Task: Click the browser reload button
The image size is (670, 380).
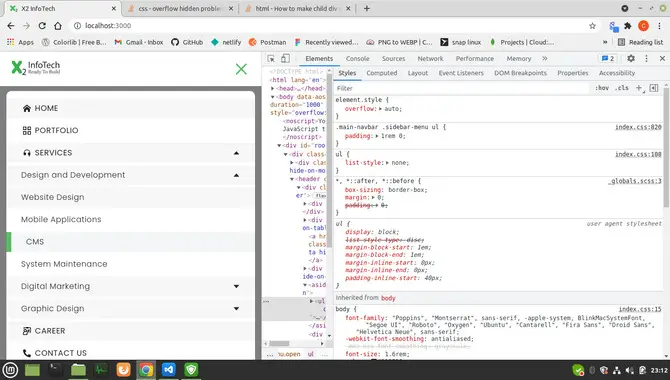Action: tap(42, 26)
